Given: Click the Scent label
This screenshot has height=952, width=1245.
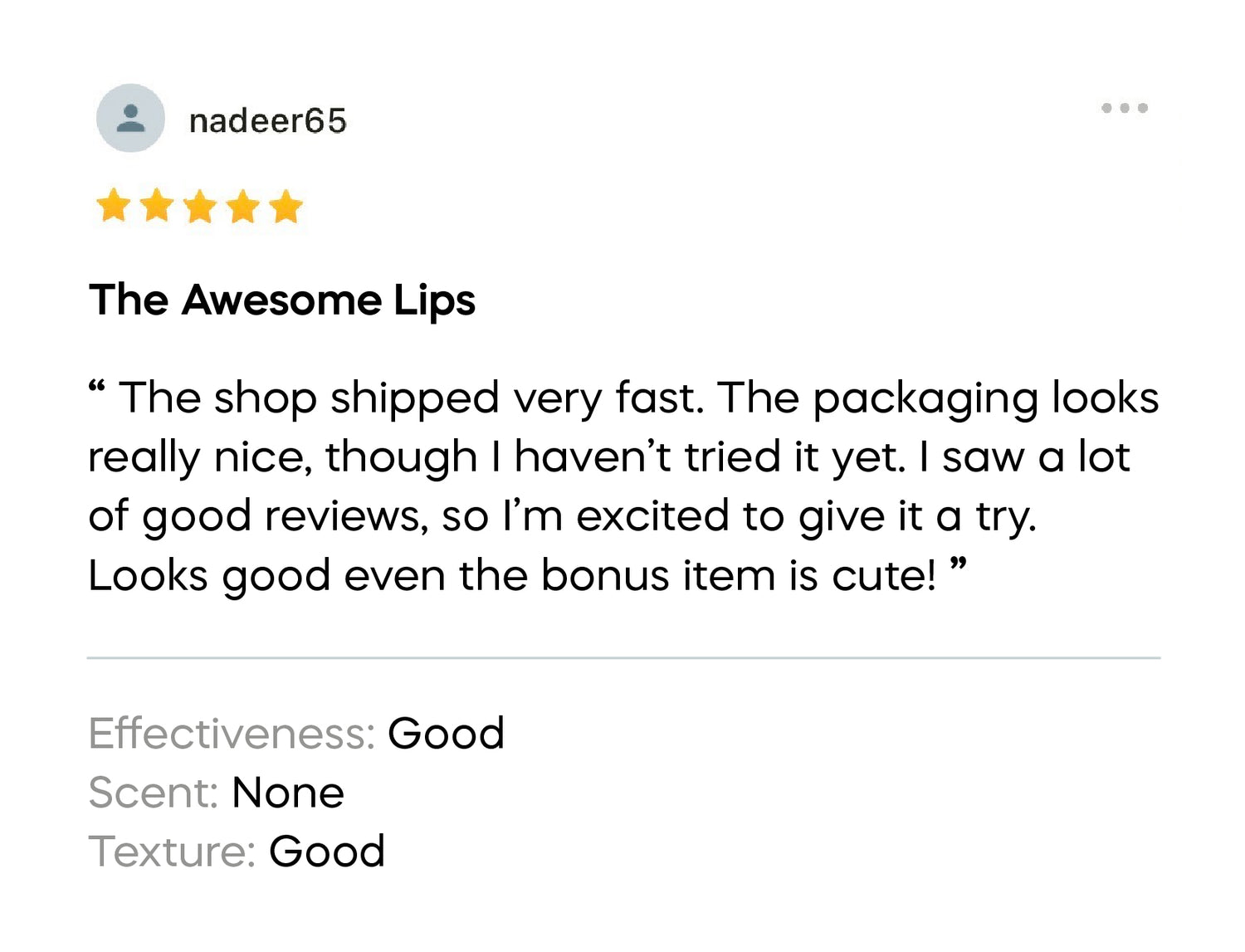Looking at the screenshot, I should pyautogui.click(x=153, y=793).
